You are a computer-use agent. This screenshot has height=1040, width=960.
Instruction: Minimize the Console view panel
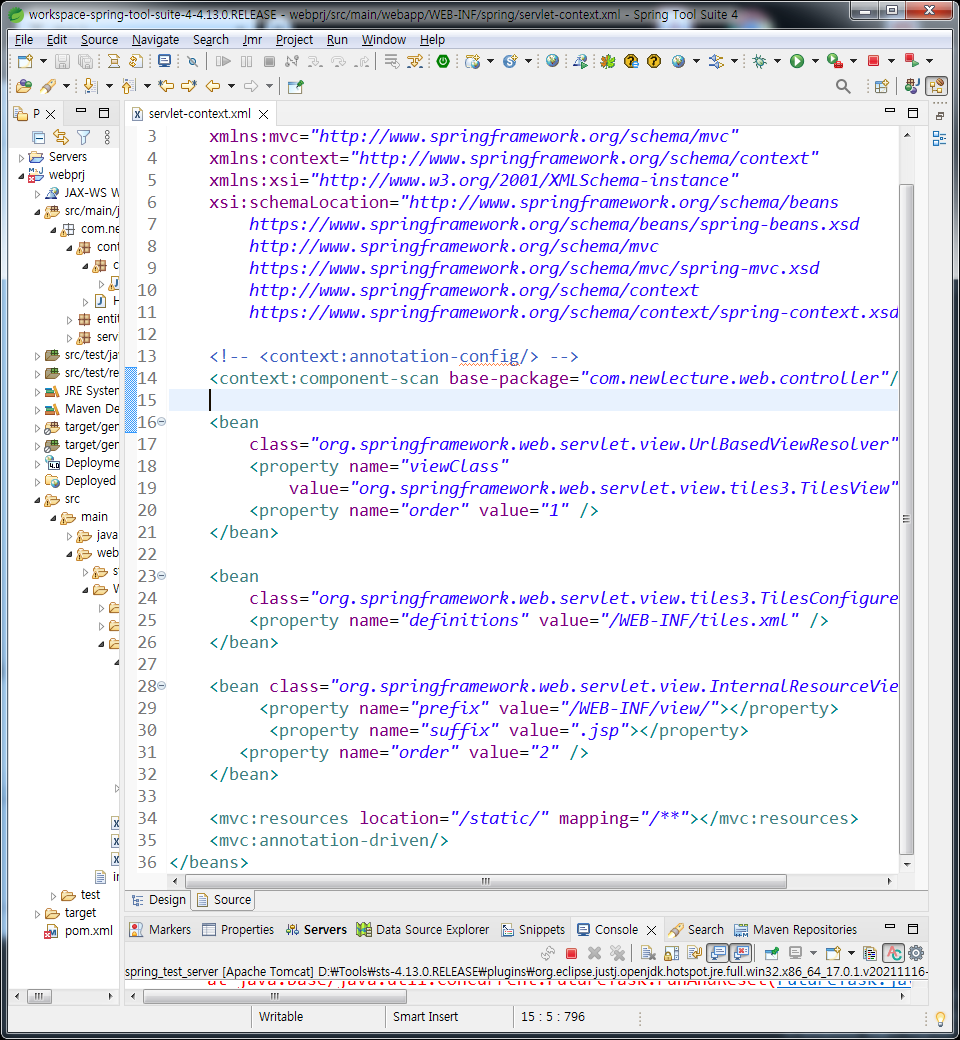[x=890, y=927]
